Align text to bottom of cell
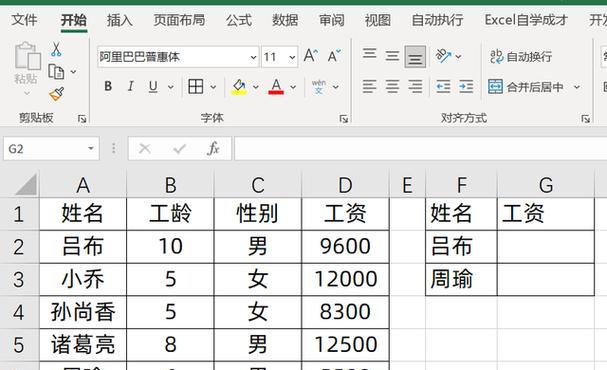This screenshot has width=607, height=370. coord(415,57)
